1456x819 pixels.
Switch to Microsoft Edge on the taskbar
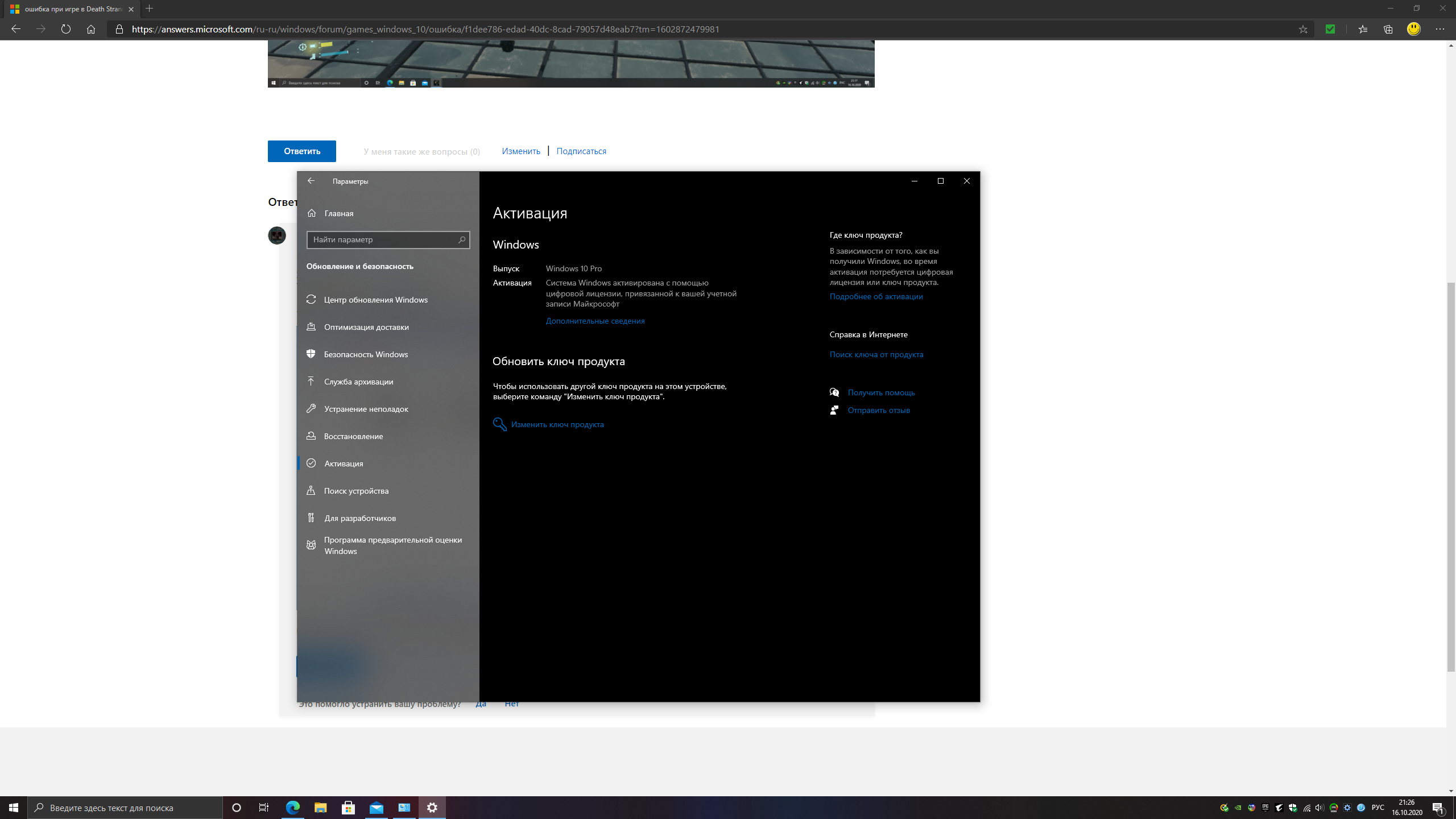pos(292,808)
